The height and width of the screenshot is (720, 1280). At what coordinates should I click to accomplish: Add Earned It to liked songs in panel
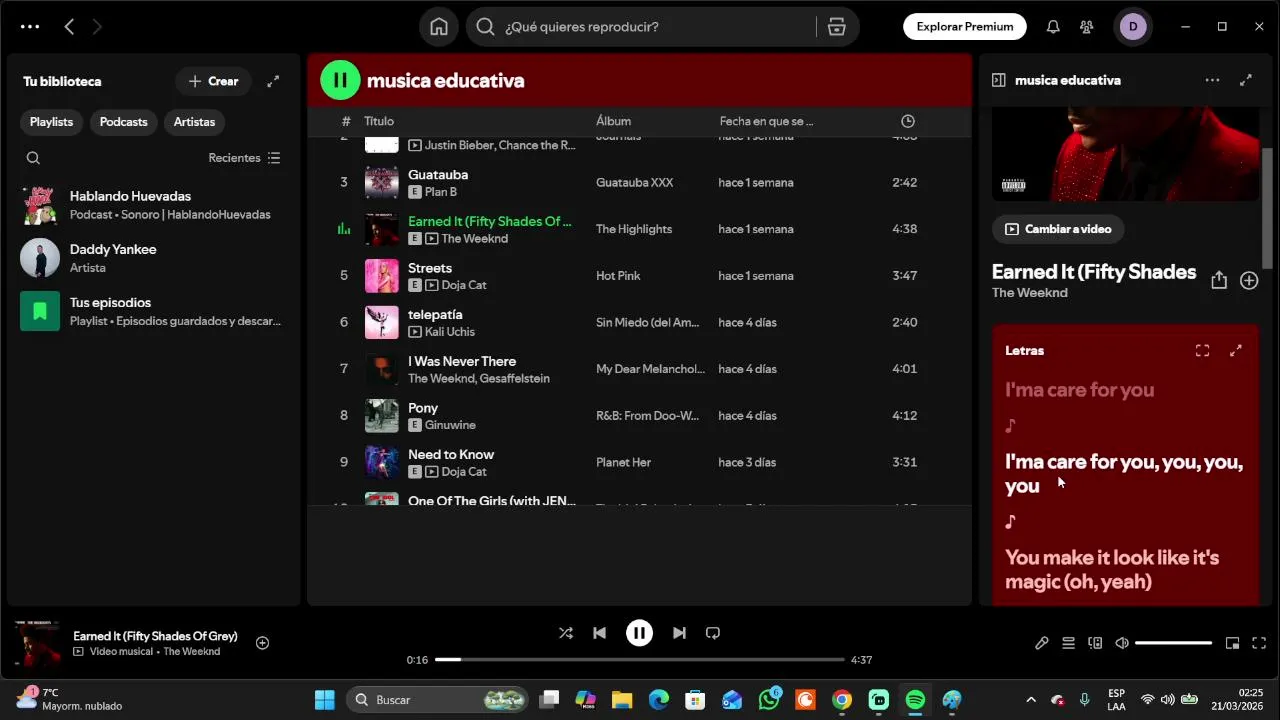point(1249,281)
